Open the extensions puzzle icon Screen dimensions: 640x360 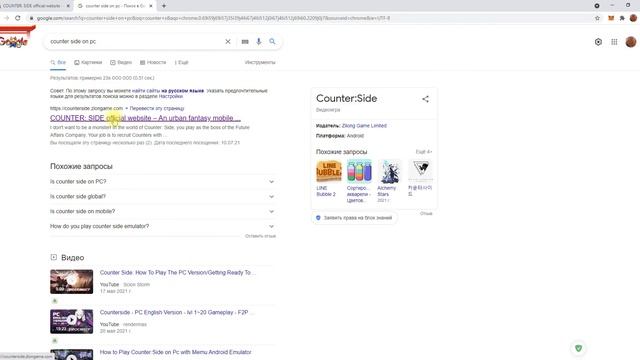622,18
